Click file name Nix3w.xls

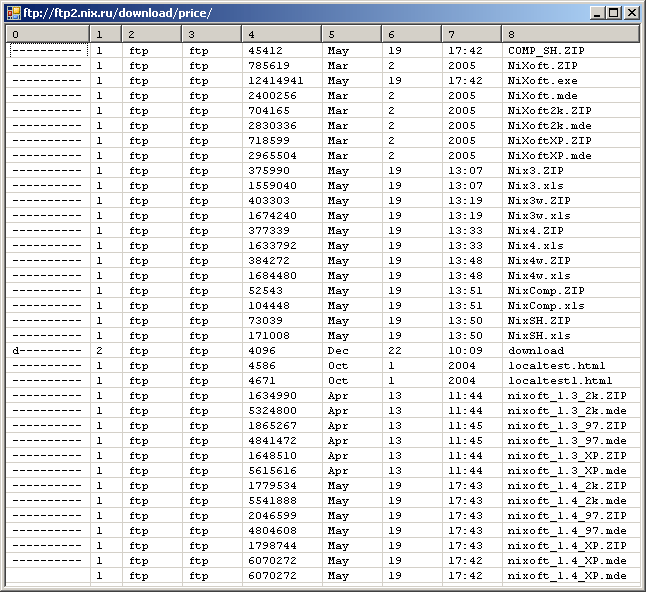pos(539,216)
